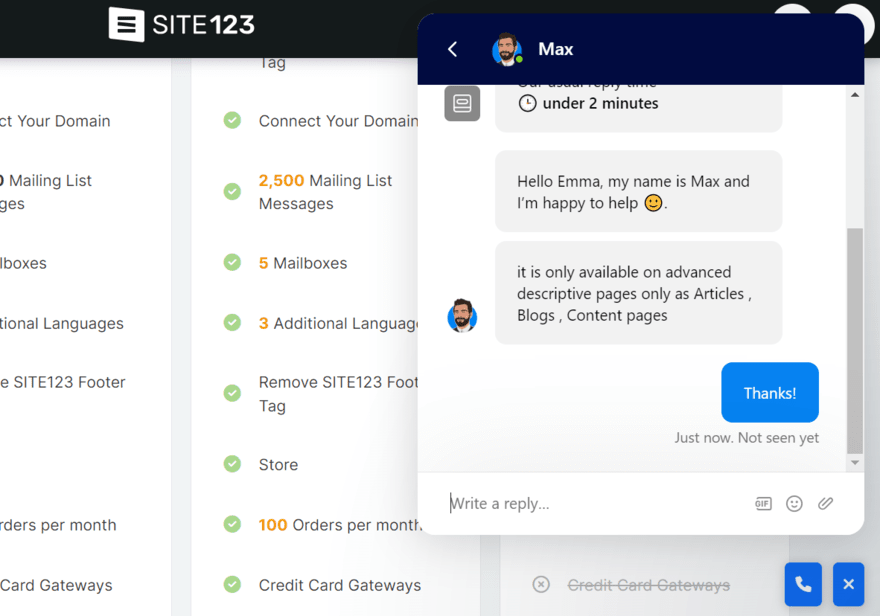Screen dimensions: 880x616
Task: Open Max's avatar in chat header
Action: [507, 49]
